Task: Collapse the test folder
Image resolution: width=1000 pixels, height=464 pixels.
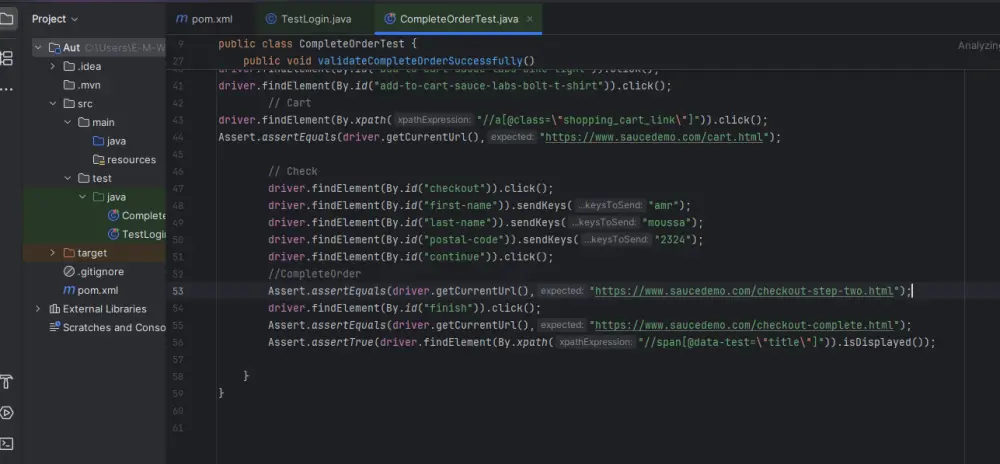Action: [x=67, y=178]
